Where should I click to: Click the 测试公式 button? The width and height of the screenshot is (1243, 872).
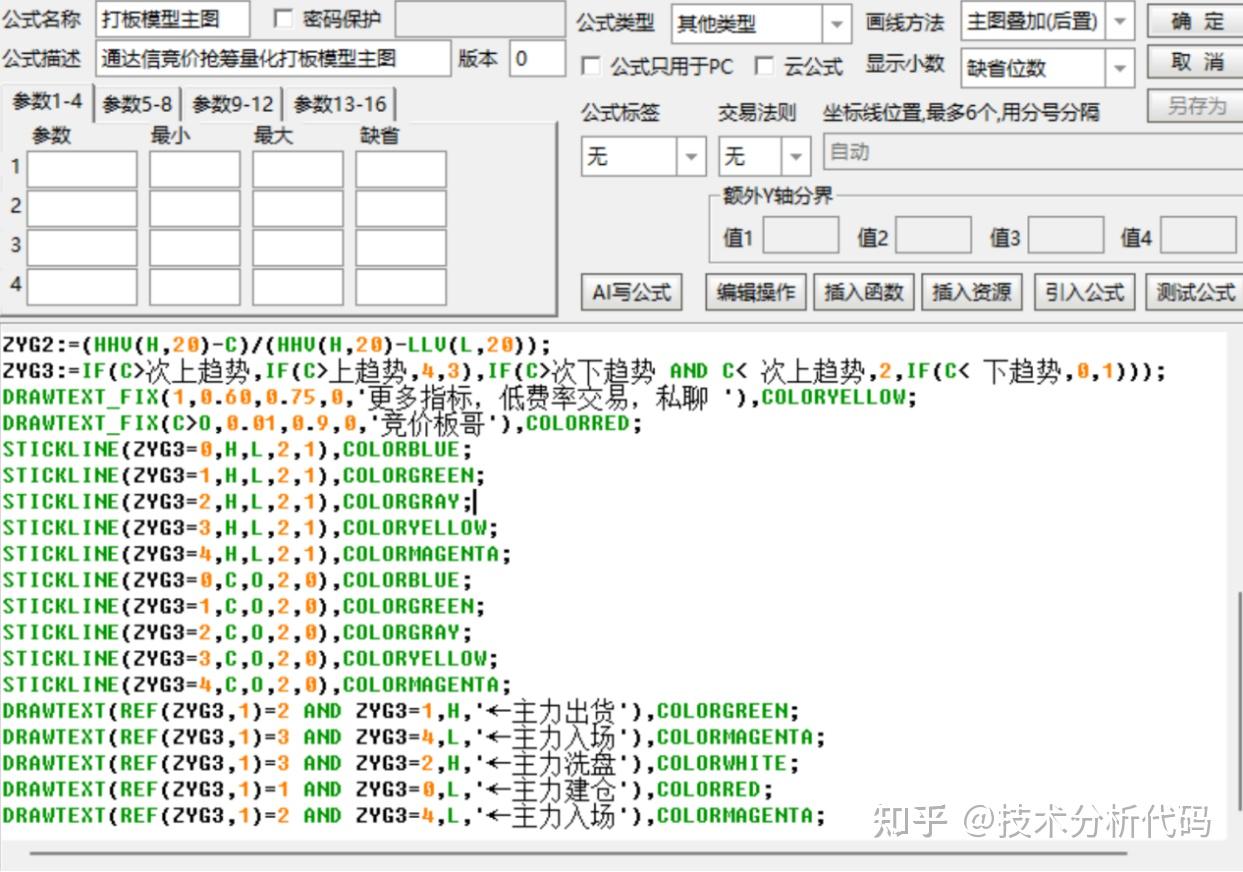pos(1194,293)
